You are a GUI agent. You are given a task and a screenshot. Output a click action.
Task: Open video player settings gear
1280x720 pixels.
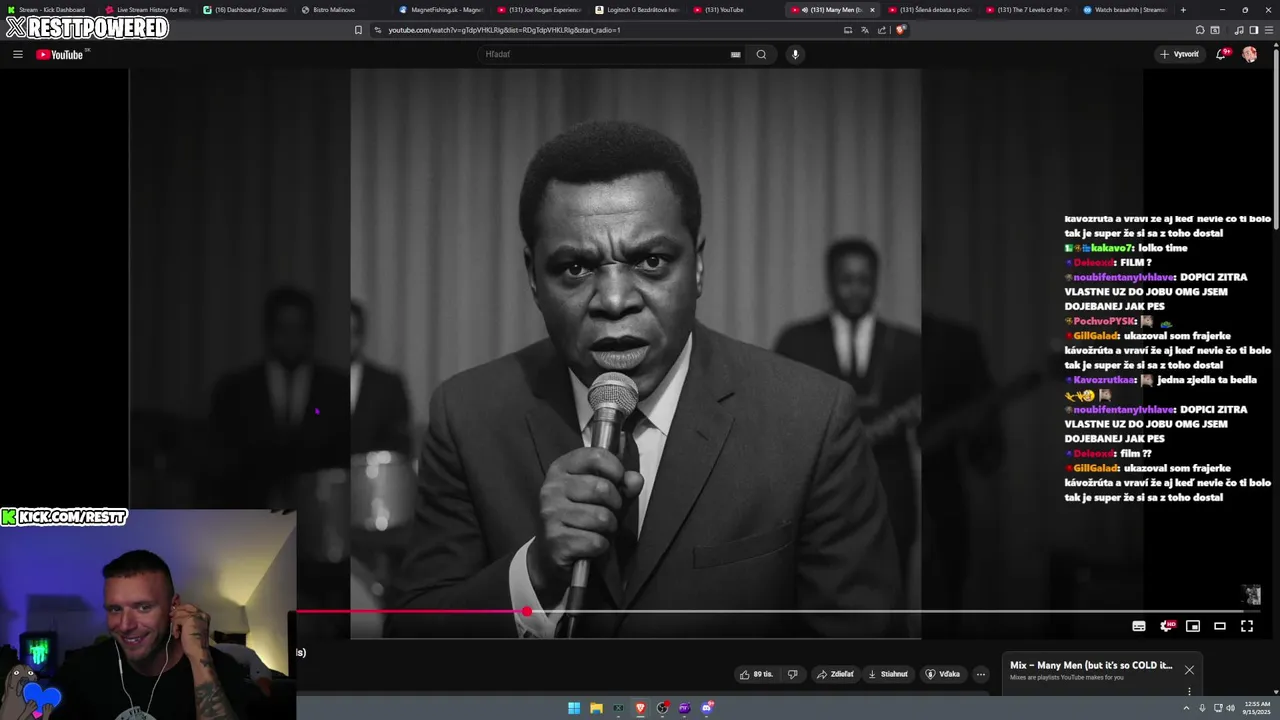point(1166,626)
